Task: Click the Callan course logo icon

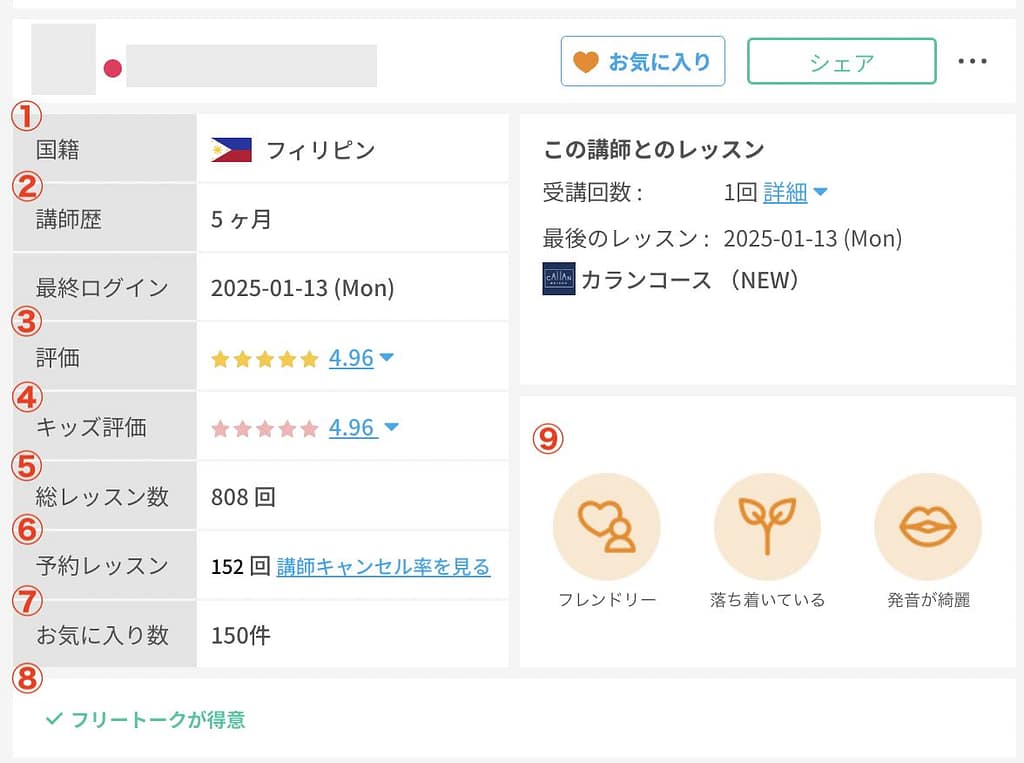Action: coord(558,279)
